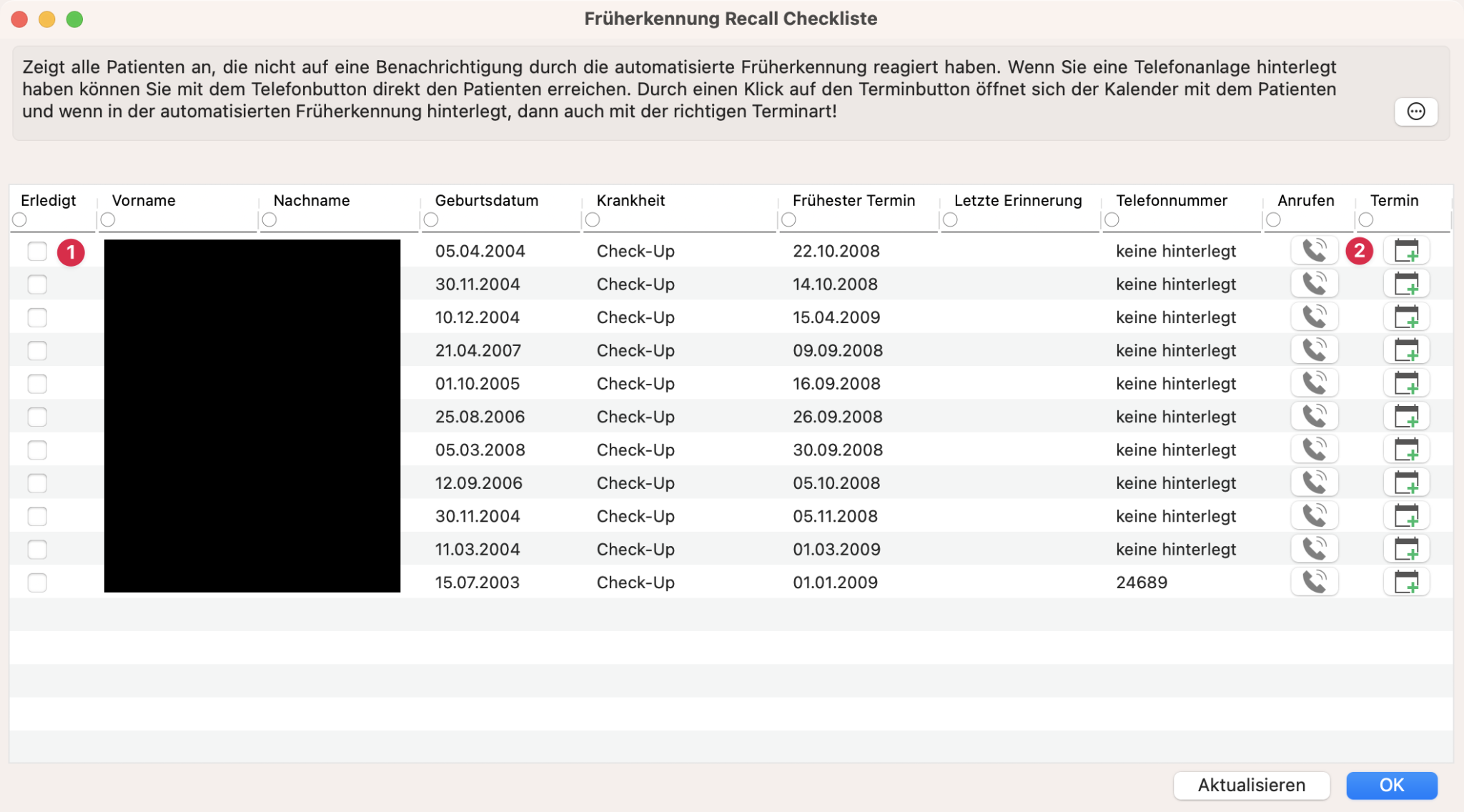The width and height of the screenshot is (1464, 812).
Task: Open filter under Frühester Termin column
Action: click(788, 219)
